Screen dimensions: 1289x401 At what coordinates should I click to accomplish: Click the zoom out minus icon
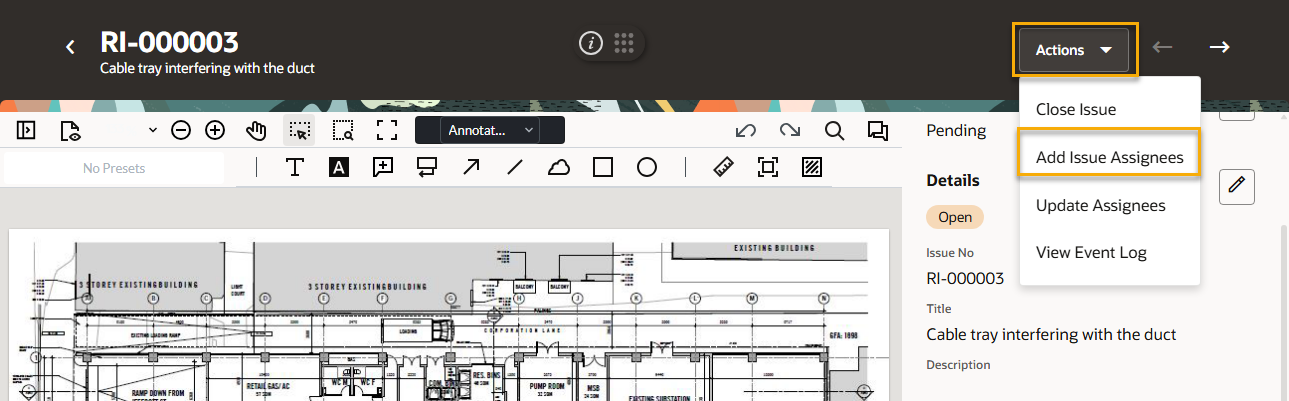(x=181, y=130)
